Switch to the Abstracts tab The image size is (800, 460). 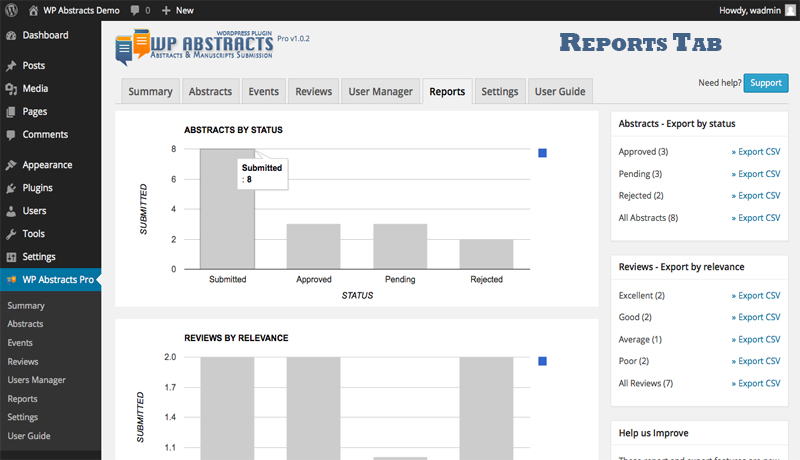[x=210, y=91]
